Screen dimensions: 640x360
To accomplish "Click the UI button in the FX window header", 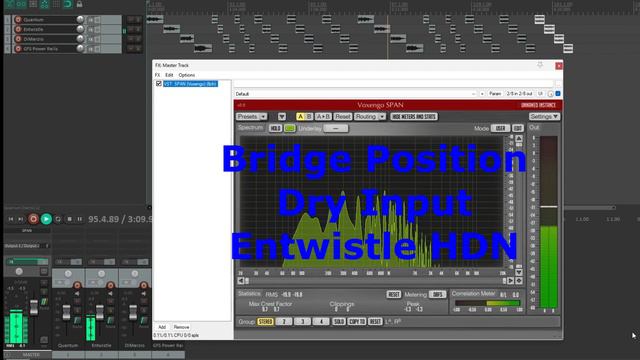I will tap(540, 94).
